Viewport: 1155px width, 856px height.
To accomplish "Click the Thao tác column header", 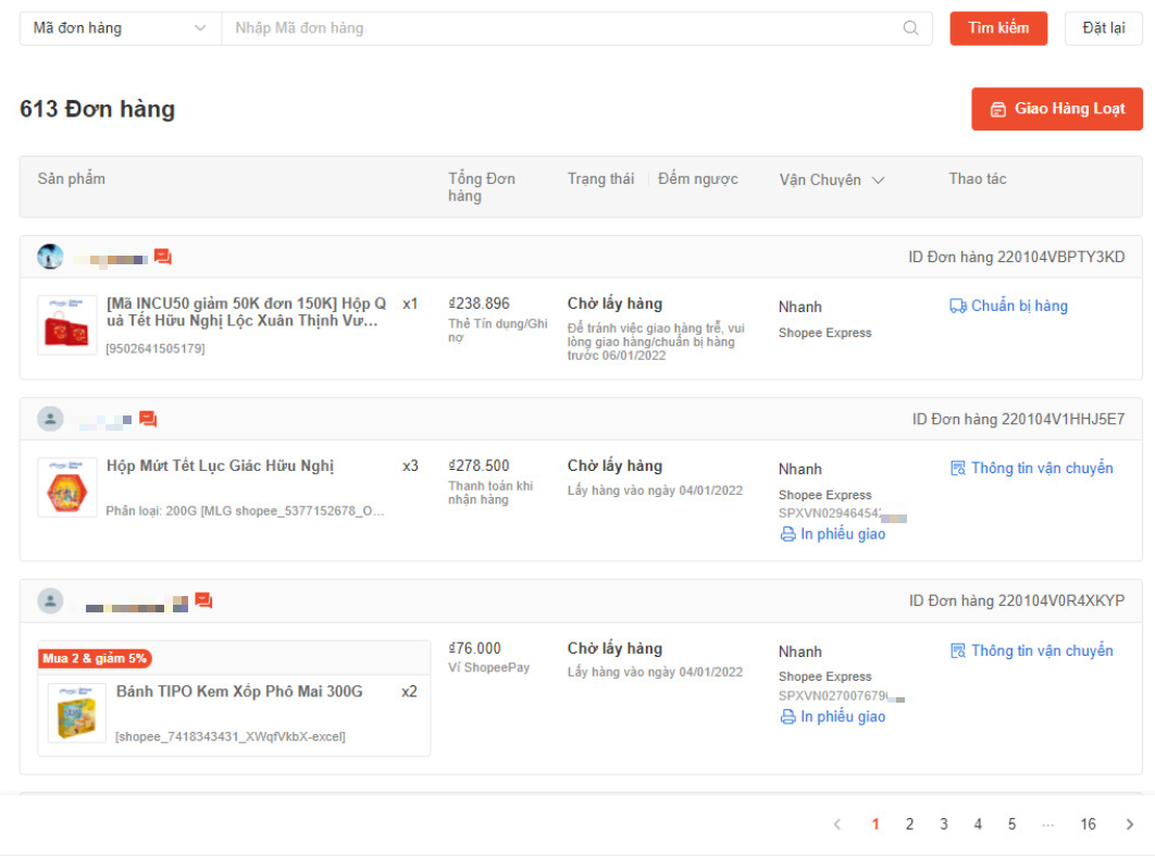I will [977, 179].
